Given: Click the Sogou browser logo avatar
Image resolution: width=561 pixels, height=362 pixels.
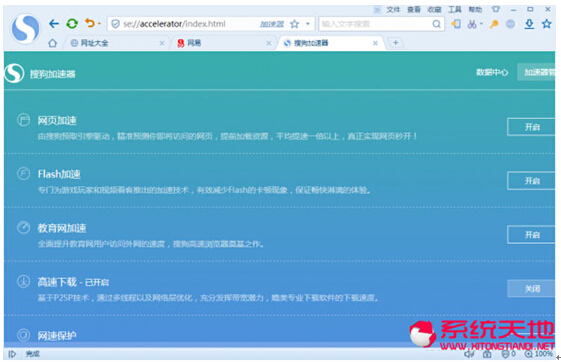Looking at the screenshot, I should [25, 28].
